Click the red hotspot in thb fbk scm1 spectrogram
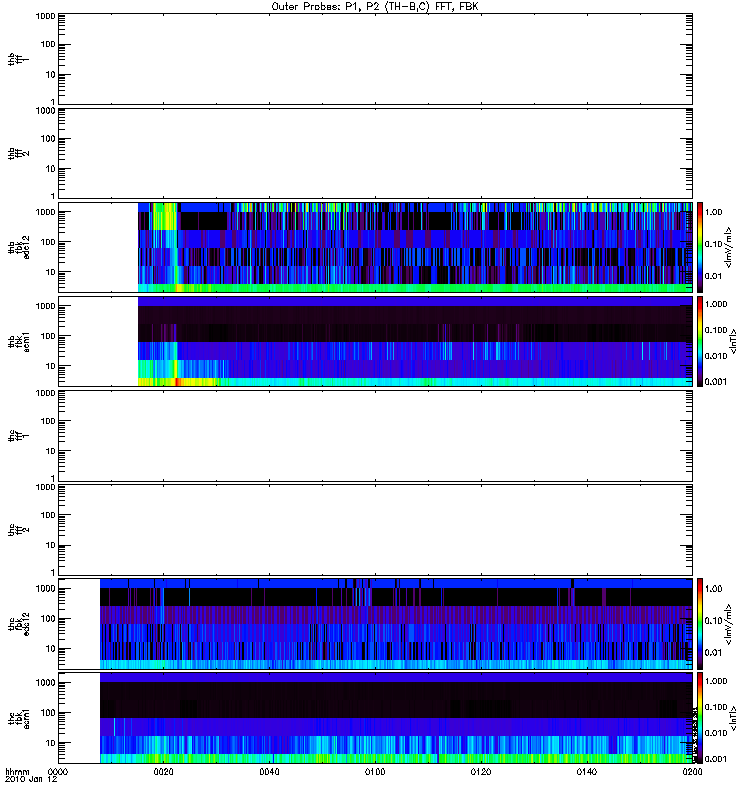This screenshot has height=800, width=750. pos(177,382)
